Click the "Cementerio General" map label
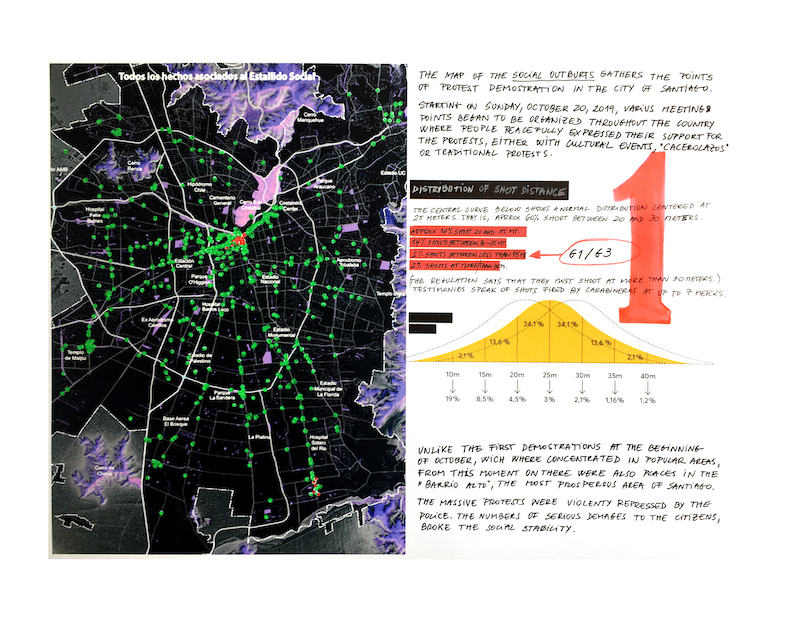 click(222, 200)
